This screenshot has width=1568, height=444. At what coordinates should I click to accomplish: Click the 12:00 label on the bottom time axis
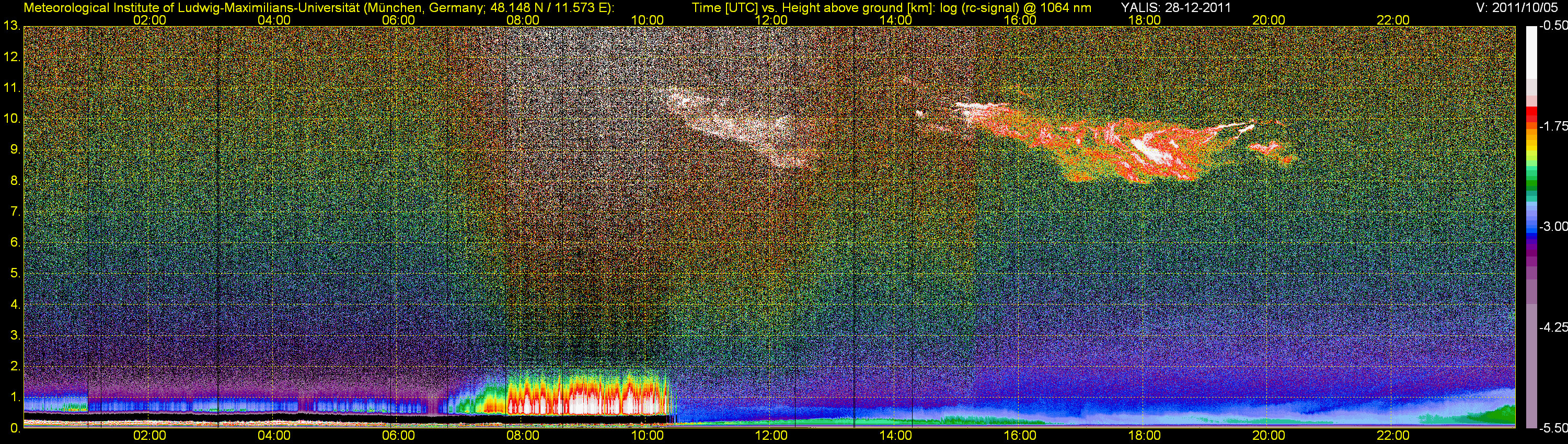pos(771,436)
